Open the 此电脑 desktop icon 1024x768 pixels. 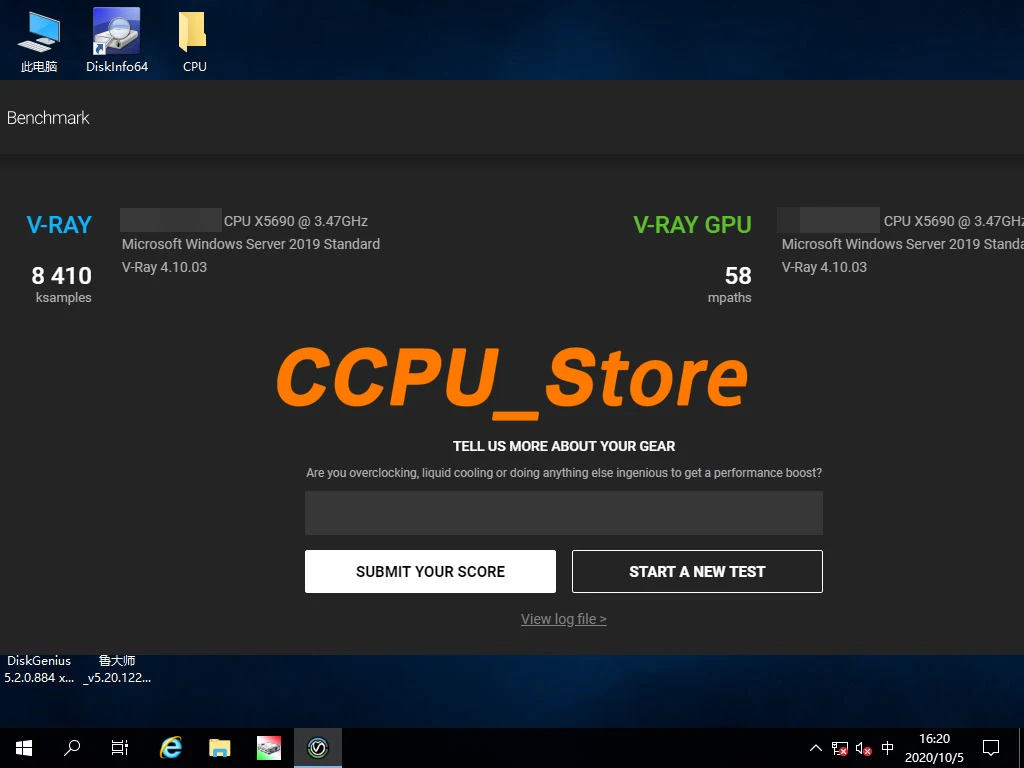39,40
